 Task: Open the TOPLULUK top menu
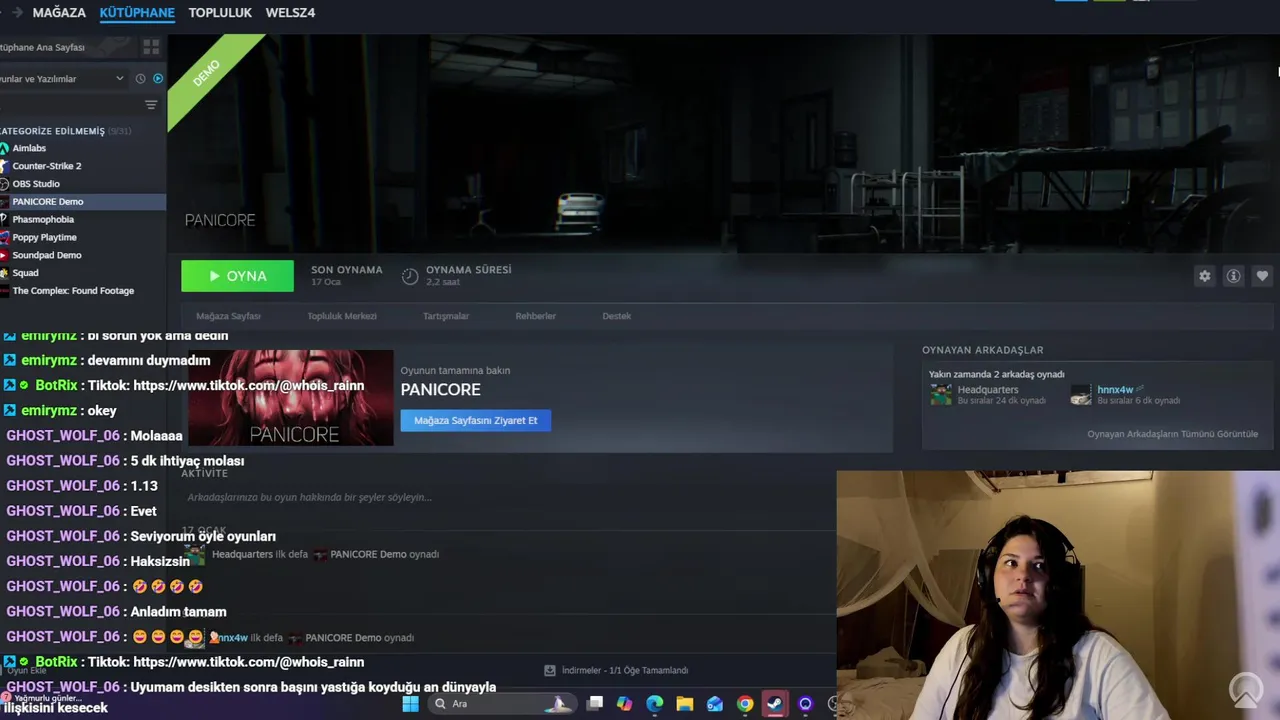(220, 13)
